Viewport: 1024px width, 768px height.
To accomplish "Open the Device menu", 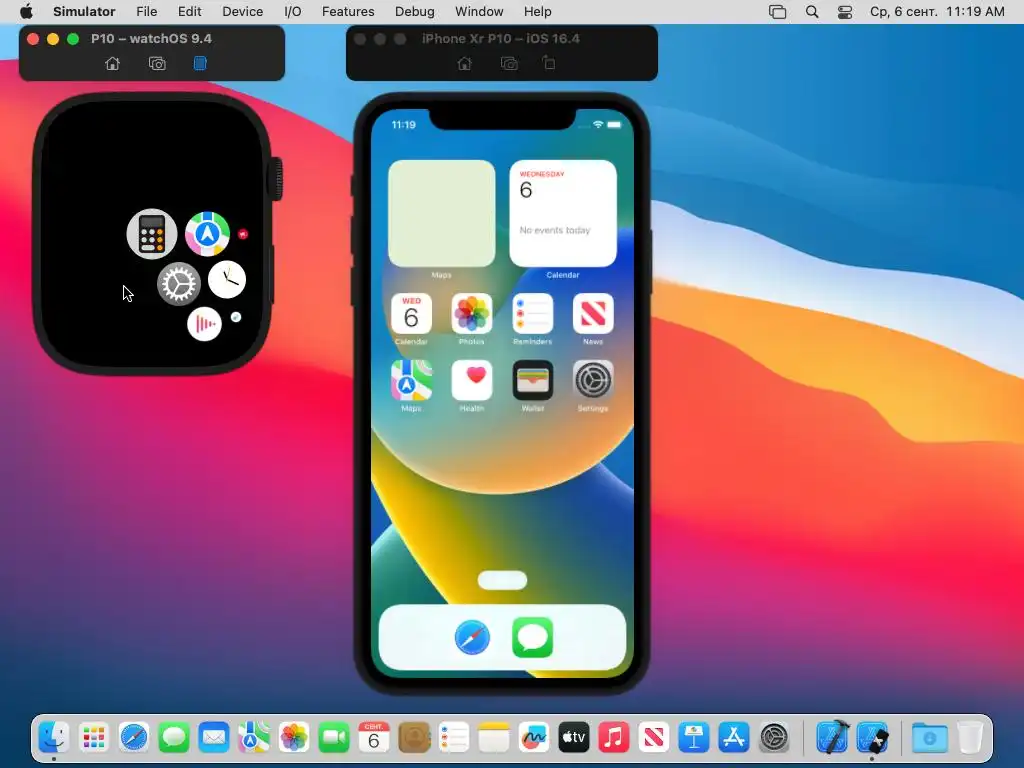I will (x=242, y=12).
